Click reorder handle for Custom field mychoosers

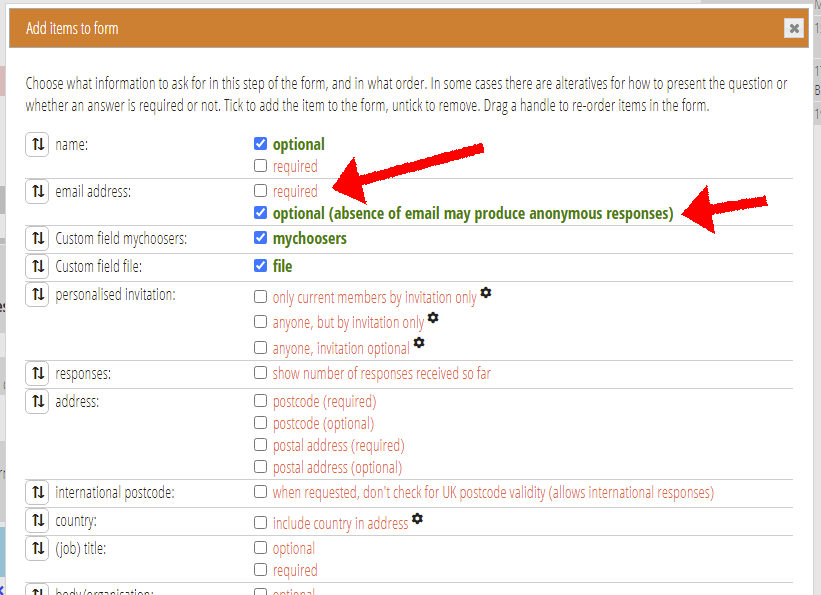click(37, 238)
